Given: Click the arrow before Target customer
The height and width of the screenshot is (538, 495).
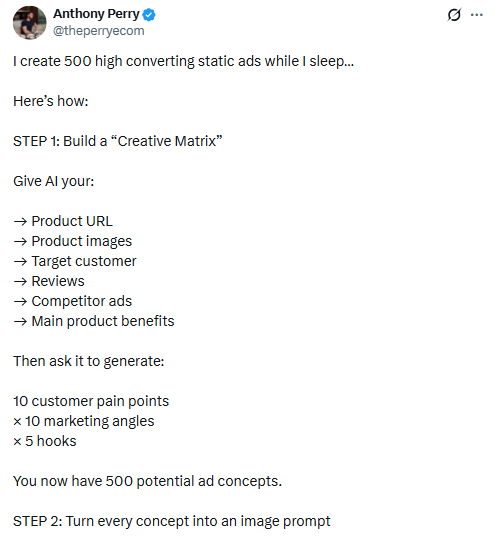Looking at the screenshot, I should click(20, 261).
